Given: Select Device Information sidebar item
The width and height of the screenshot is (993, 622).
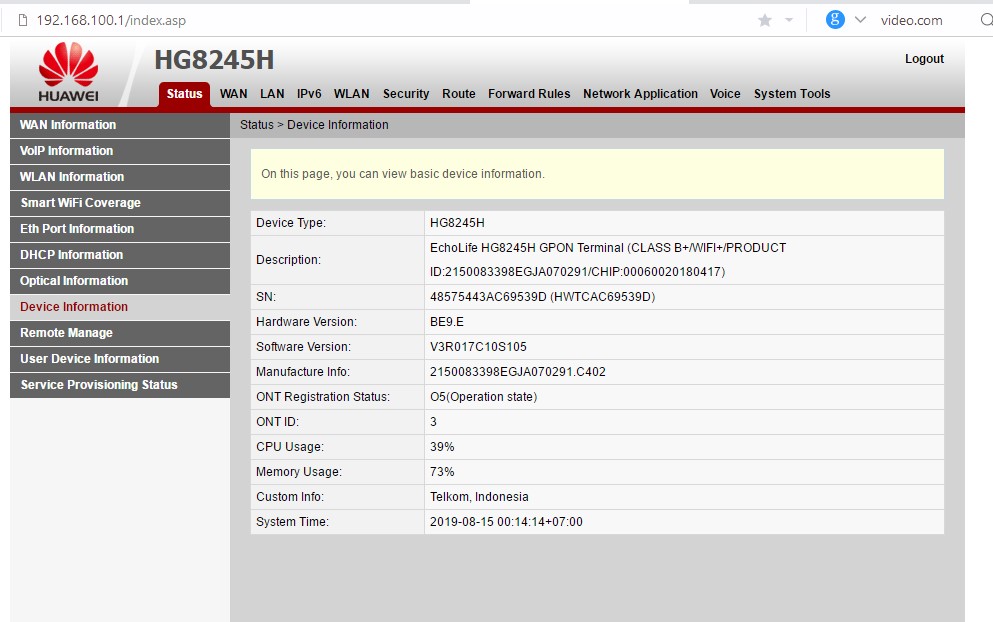Looking at the screenshot, I should (x=120, y=307).
